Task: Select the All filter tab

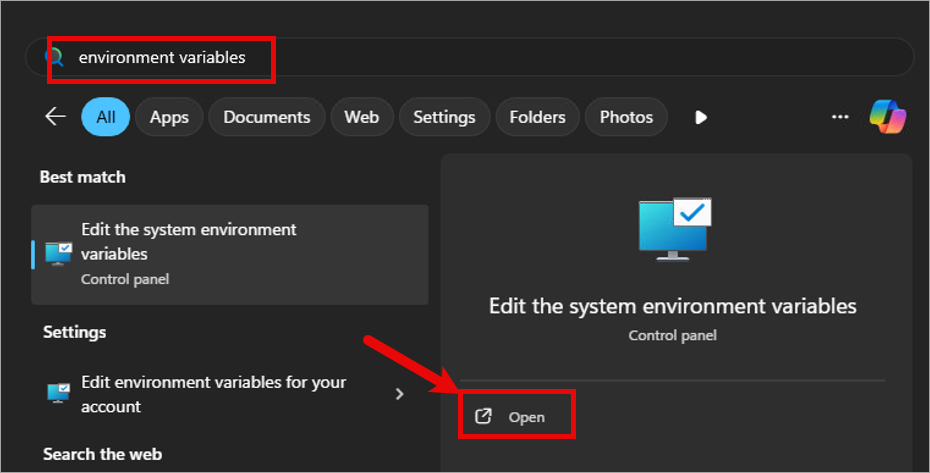Action: (105, 117)
